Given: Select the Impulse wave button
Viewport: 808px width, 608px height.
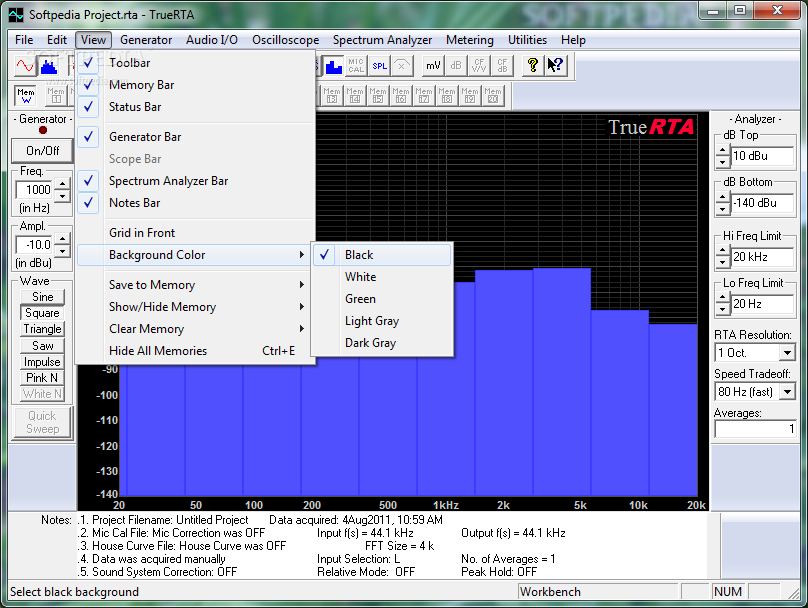Looking at the screenshot, I should tap(42, 362).
